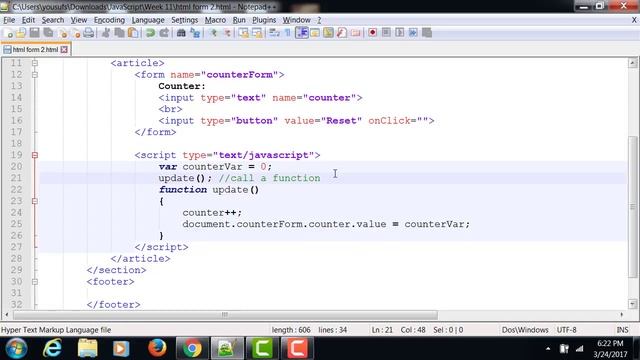Launch Internet Explorer from the taskbar

tap(52, 348)
